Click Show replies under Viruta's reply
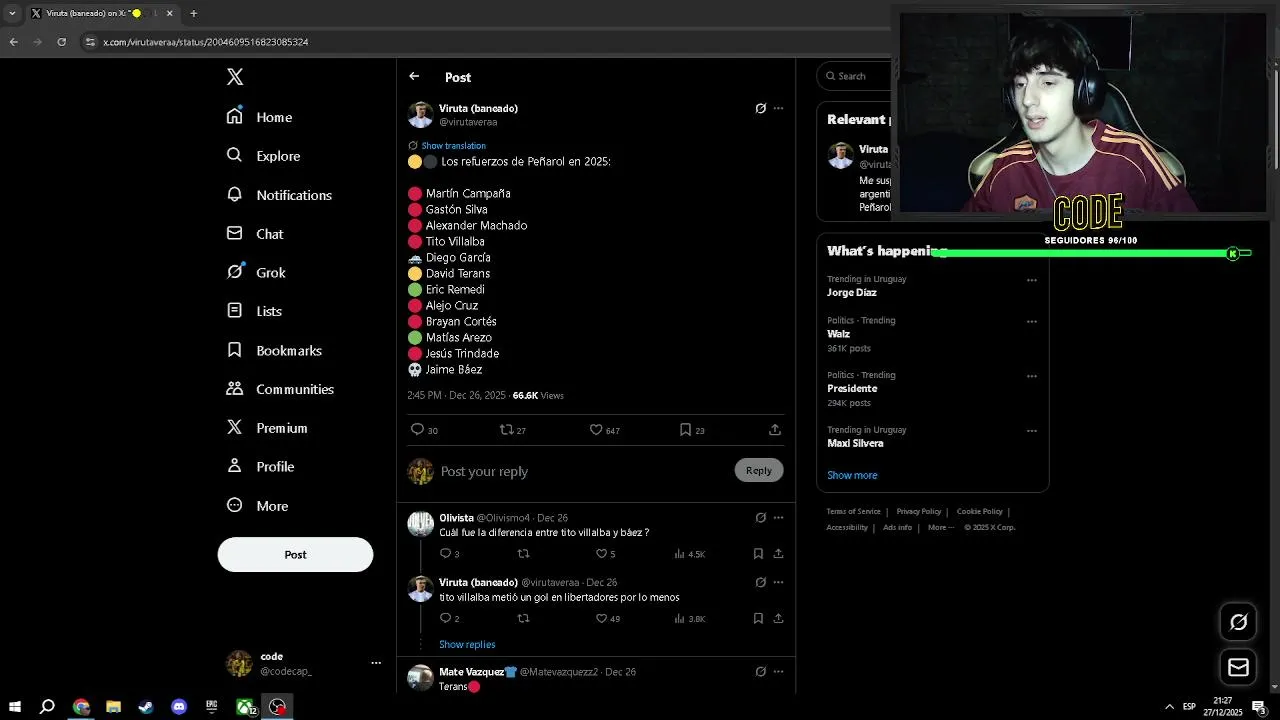The width and height of the screenshot is (1280, 720). coord(467,645)
